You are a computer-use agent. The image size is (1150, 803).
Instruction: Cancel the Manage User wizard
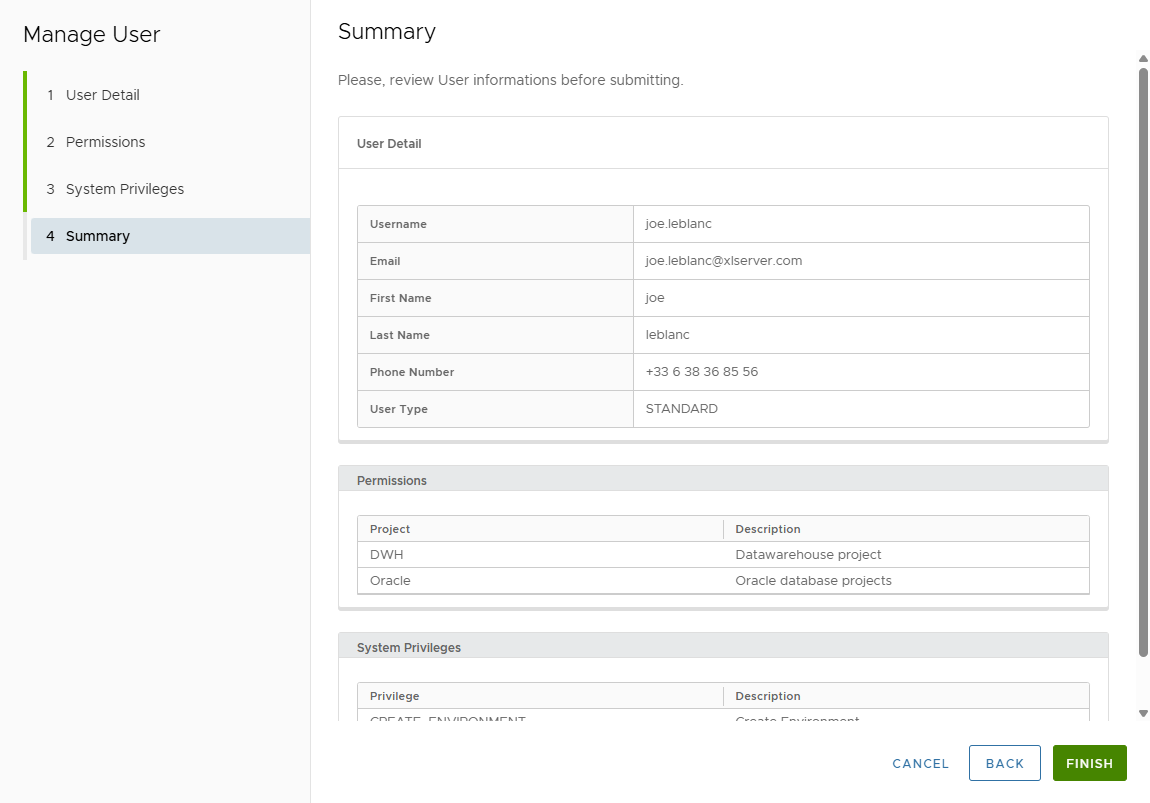pyautogui.click(x=920, y=763)
